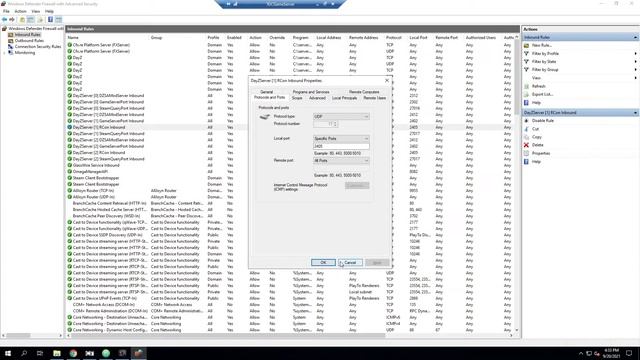Click the Filter by Group funnel icon

[x=527, y=70]
